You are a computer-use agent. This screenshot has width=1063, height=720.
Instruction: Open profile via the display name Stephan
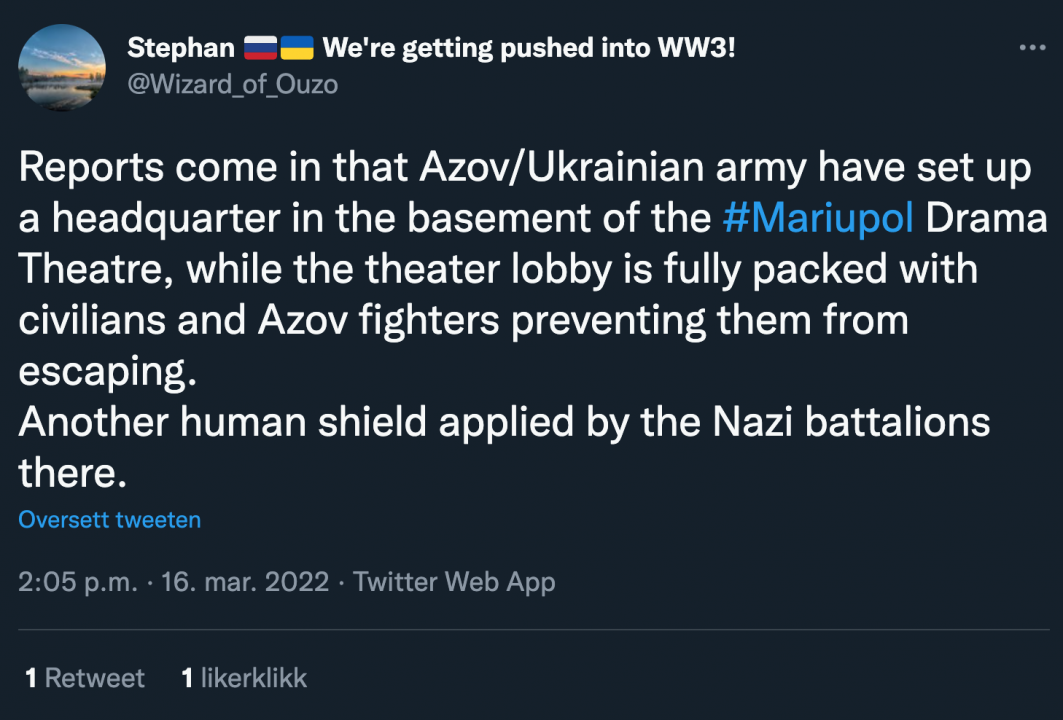pos(181,48)
